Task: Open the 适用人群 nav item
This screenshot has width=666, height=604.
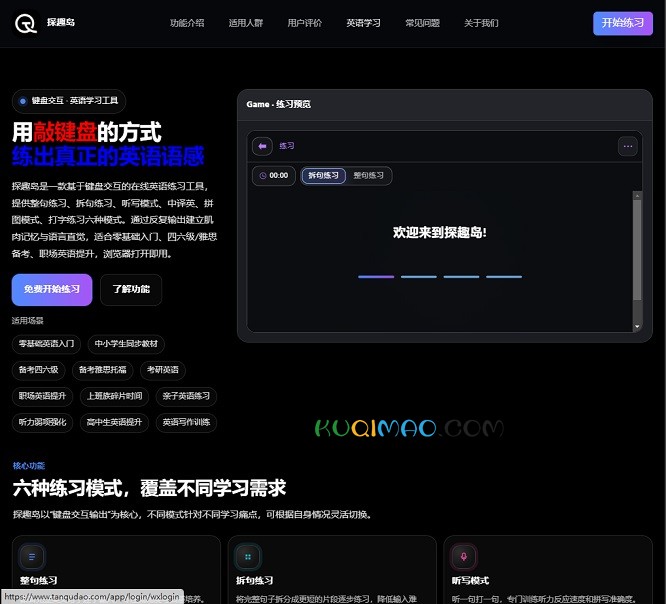Action: point(246,23)
